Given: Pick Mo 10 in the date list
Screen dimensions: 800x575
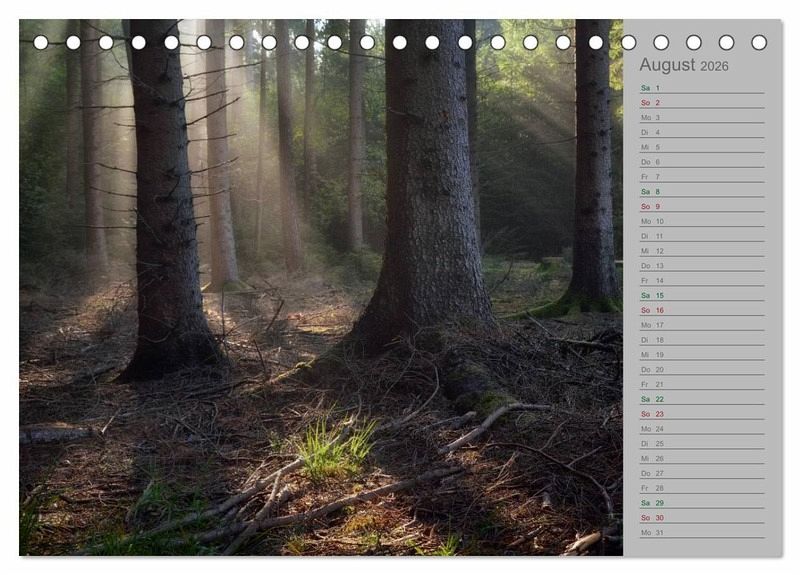Looking at the screenshot, I should pos(701,221).
